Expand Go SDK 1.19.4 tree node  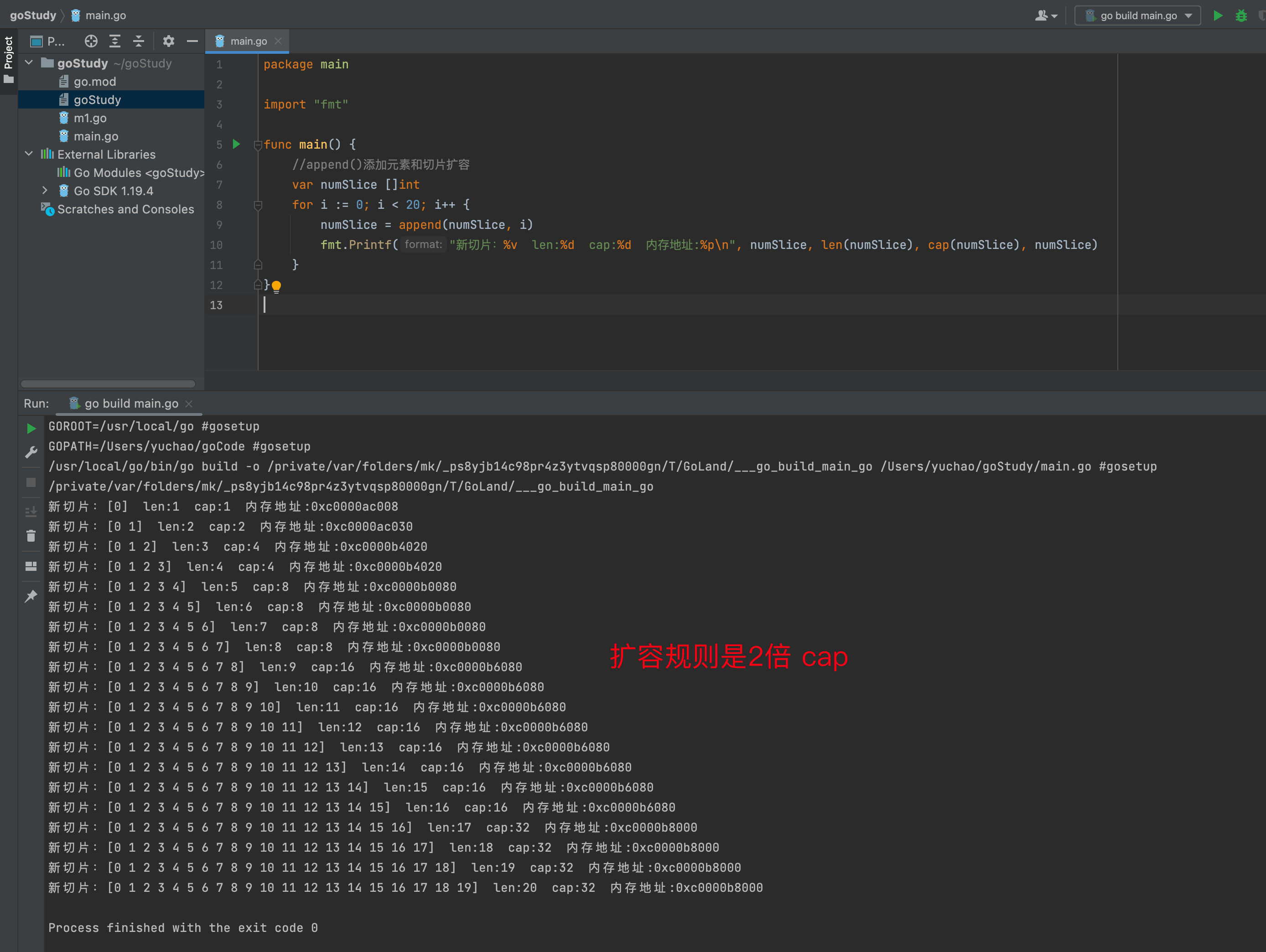tap(45, 191)
